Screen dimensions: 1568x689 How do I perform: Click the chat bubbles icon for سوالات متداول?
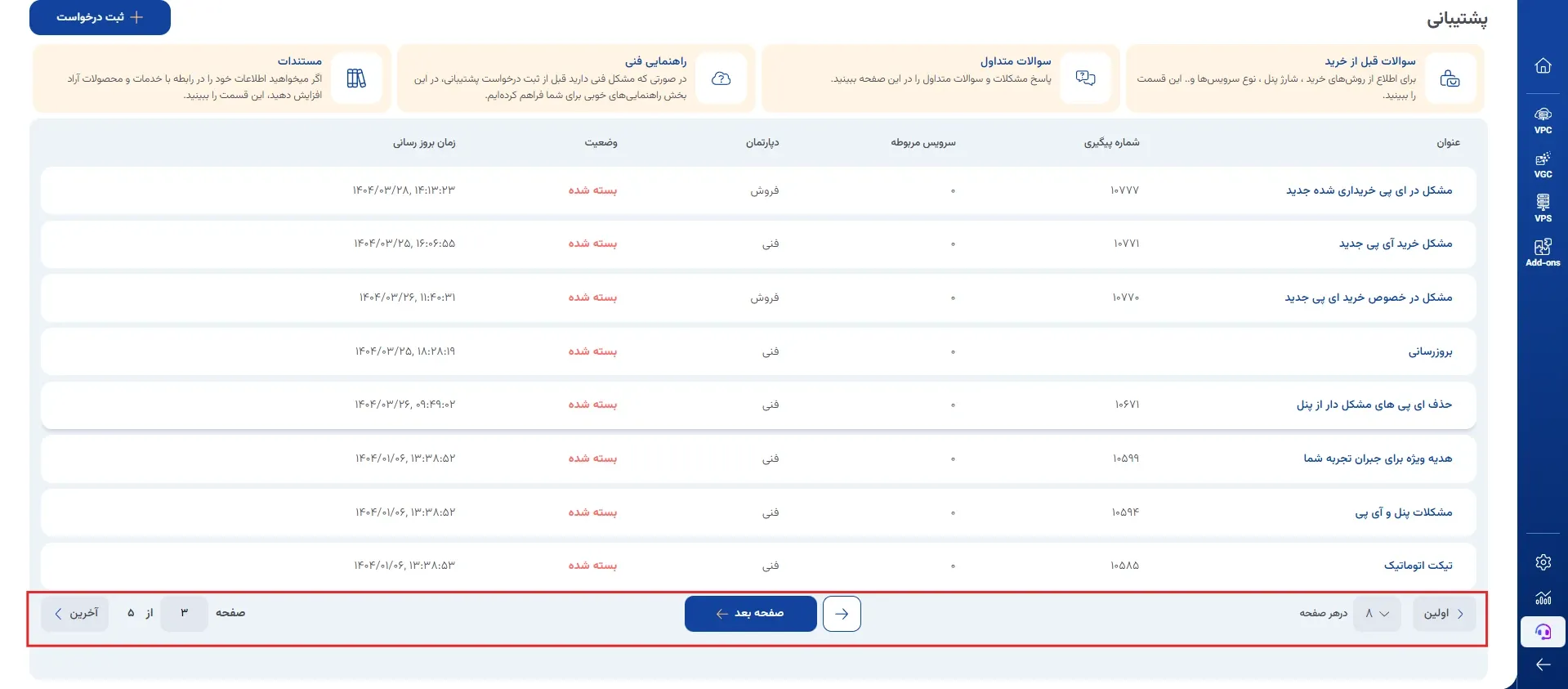1085,78
